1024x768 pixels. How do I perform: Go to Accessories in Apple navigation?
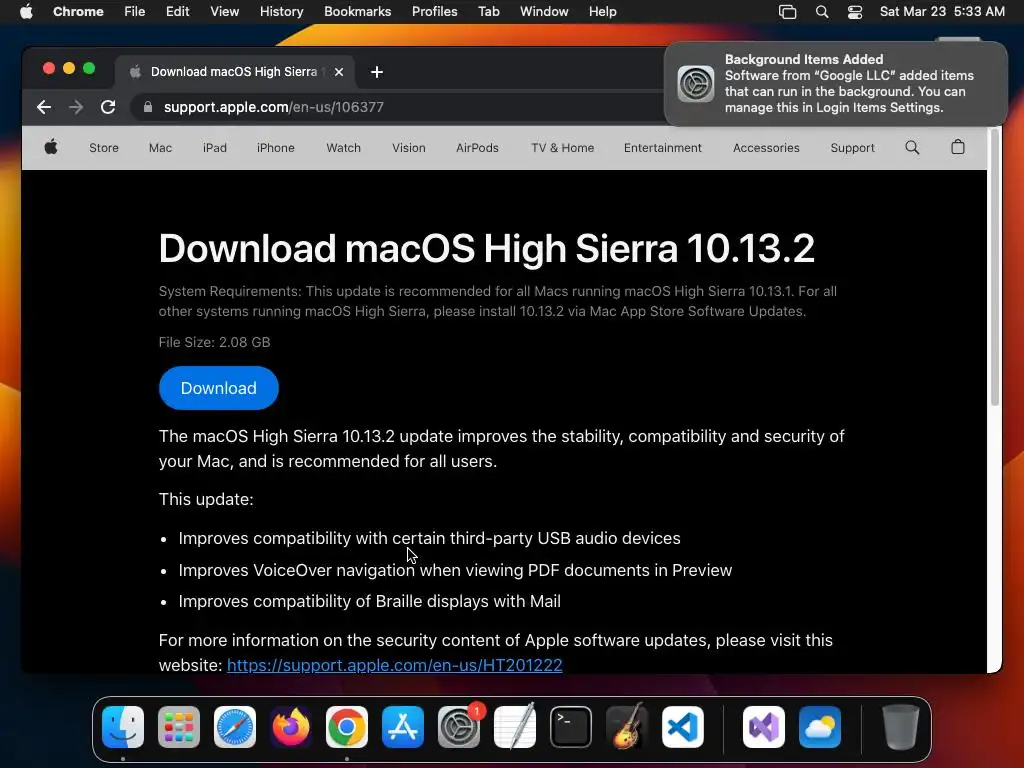coord(766,148)
